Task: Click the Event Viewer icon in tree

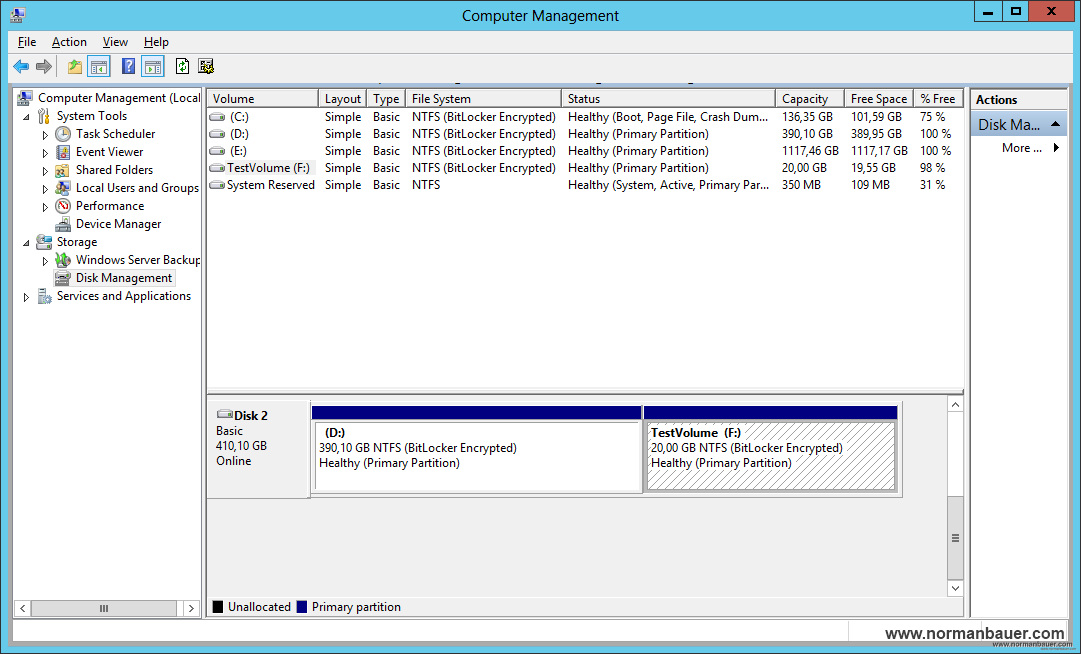Action: pos(63,152)
